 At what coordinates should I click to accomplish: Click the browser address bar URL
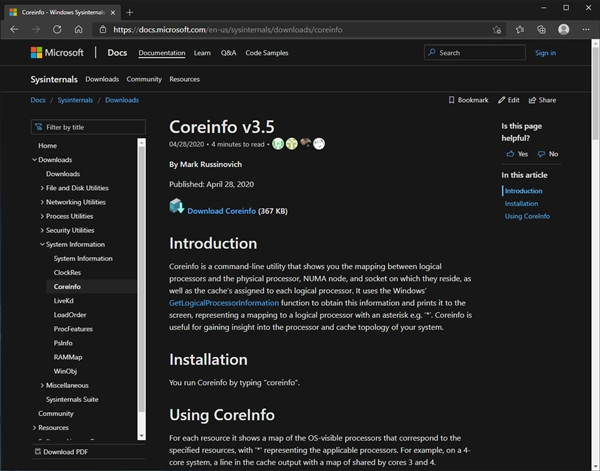tap(228, 29)
